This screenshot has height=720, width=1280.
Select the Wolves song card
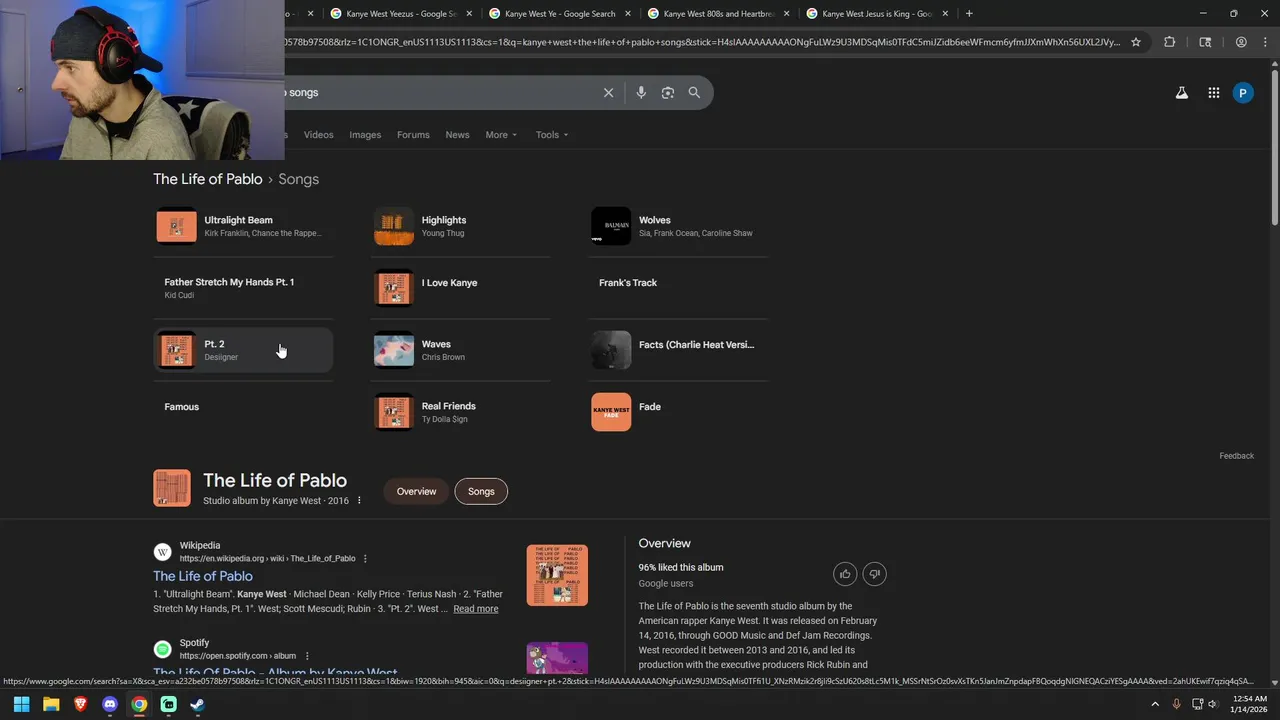[x=678, y=226]
